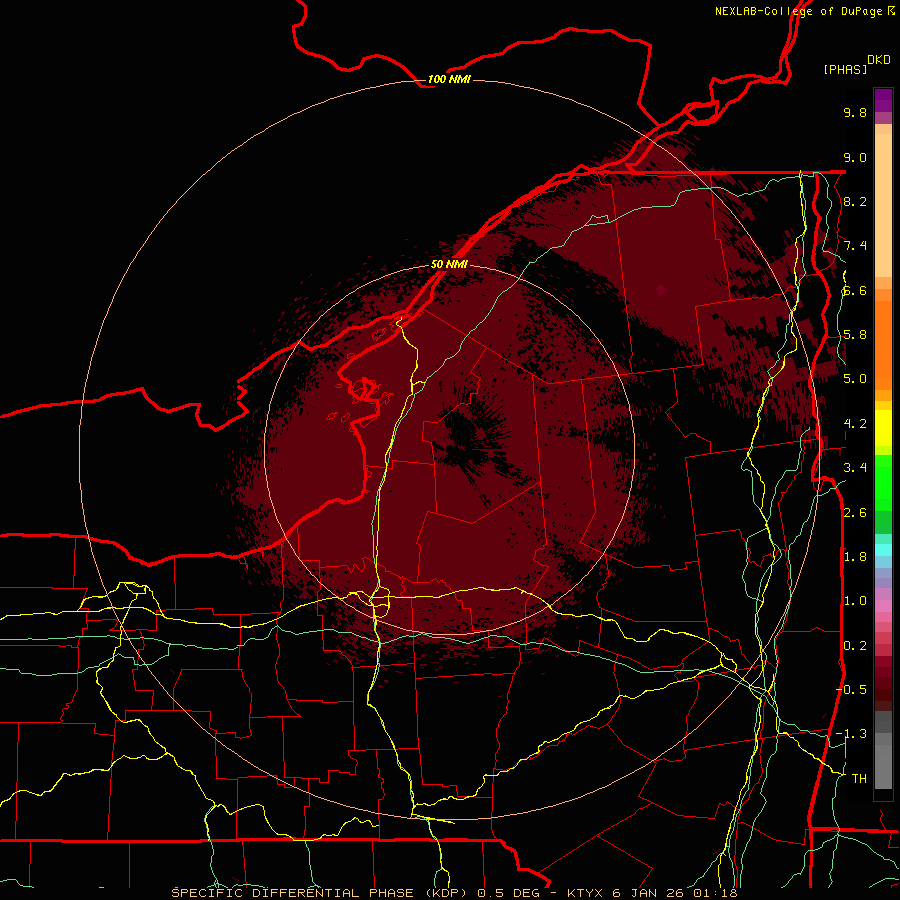
Task: Click the 1.0 legend value
Action: (x=855, y=601)
